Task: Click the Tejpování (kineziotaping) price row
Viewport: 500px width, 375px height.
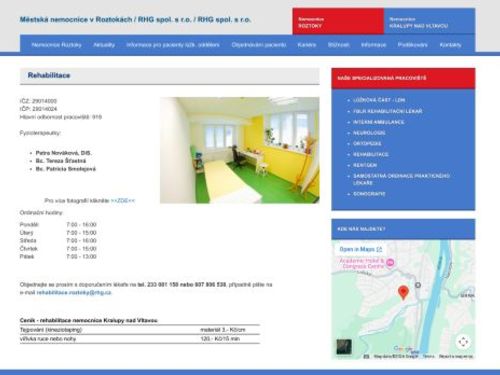Action: 140,330
